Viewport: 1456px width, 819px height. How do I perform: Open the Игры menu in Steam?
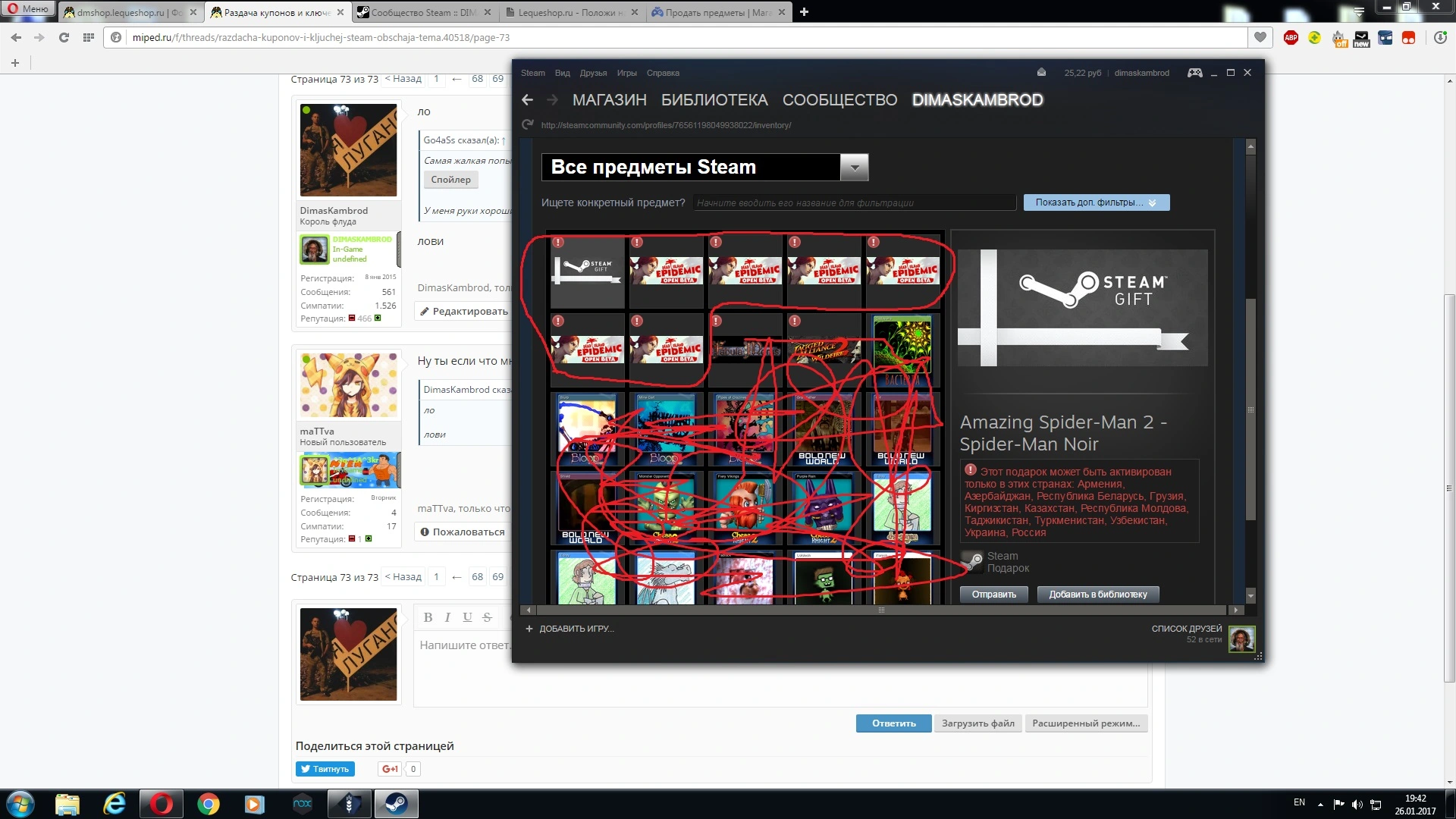point(626,73)
